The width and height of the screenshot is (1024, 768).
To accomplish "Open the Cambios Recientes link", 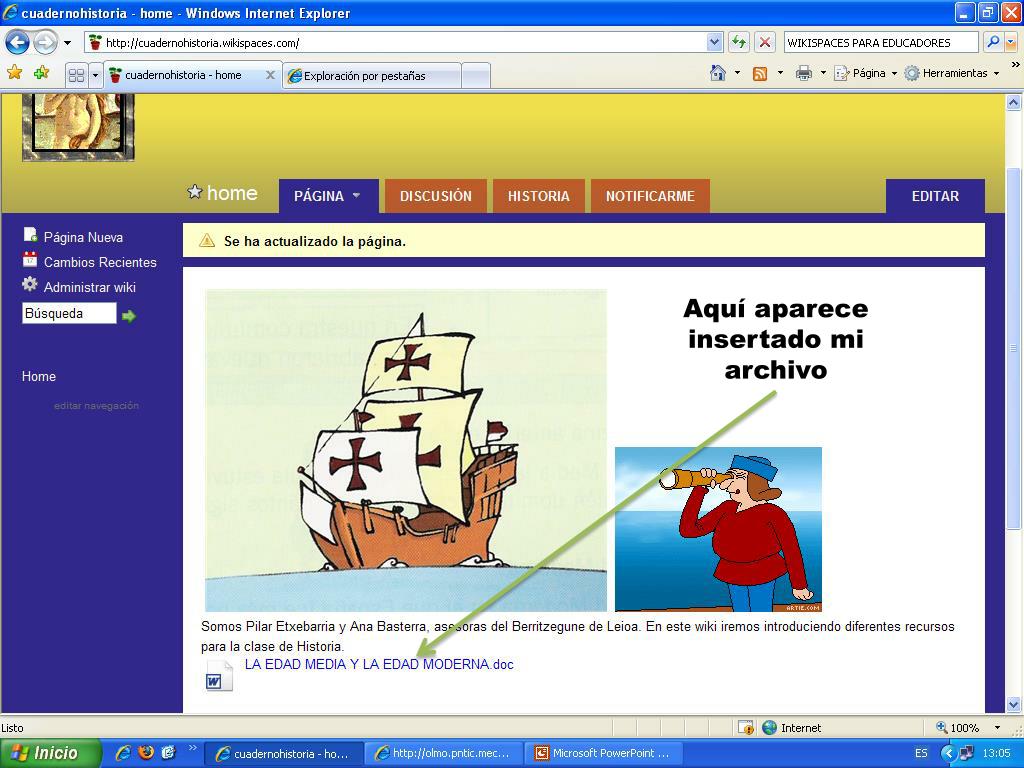I will click(100, 262).
